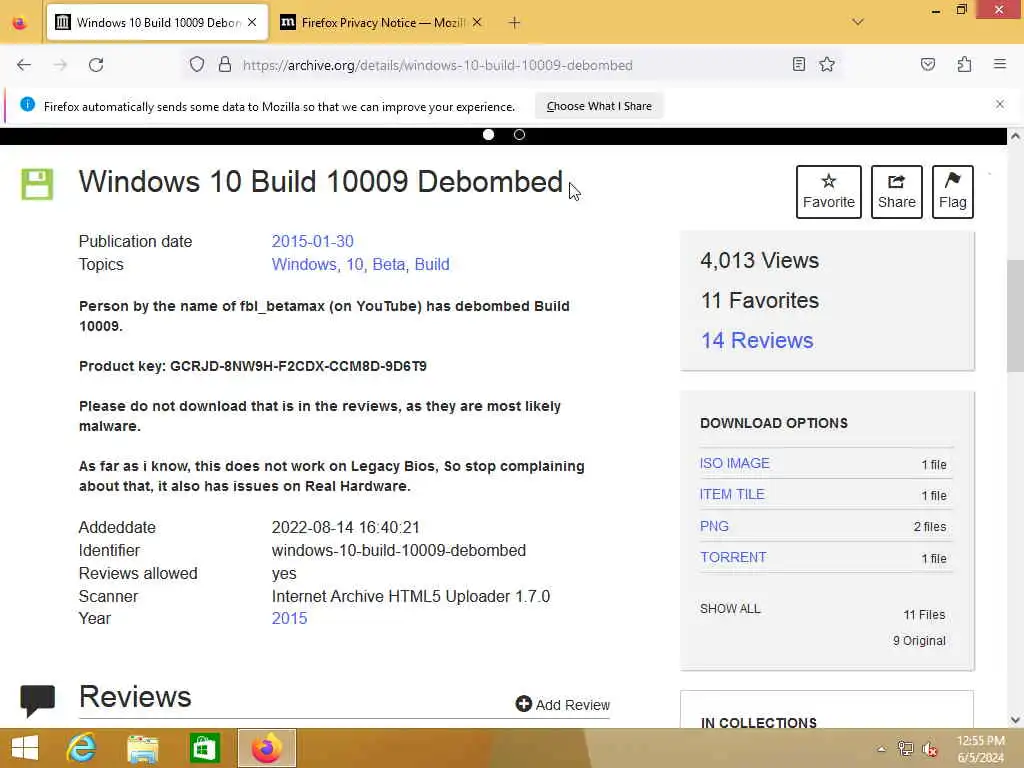Click SHOW ALL download files
Screen dimensions: 1024x768
pyautogui.click(x=730, y=609)
